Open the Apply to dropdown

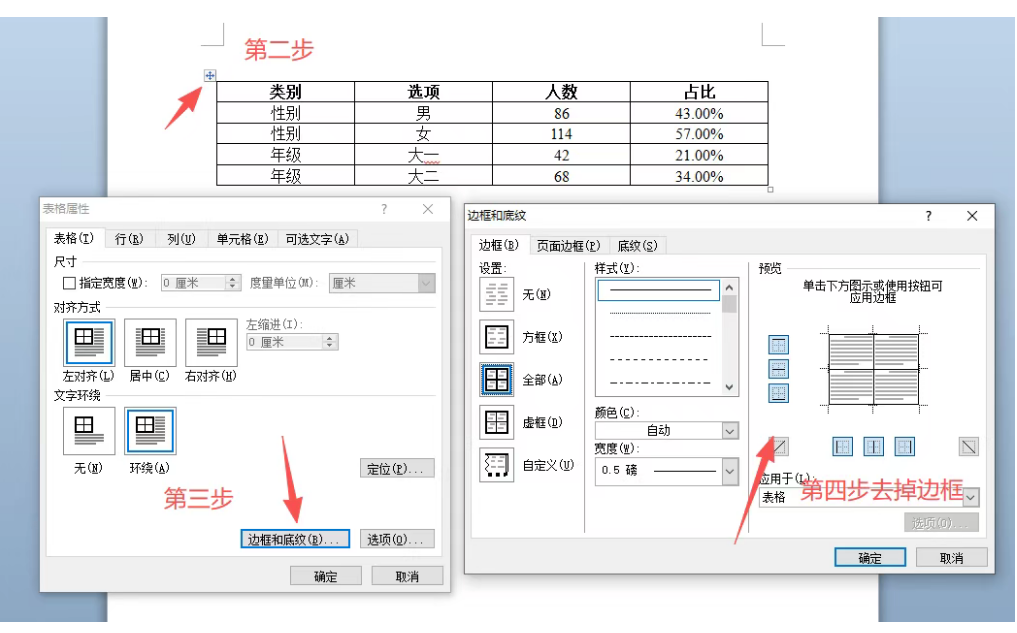971,497
